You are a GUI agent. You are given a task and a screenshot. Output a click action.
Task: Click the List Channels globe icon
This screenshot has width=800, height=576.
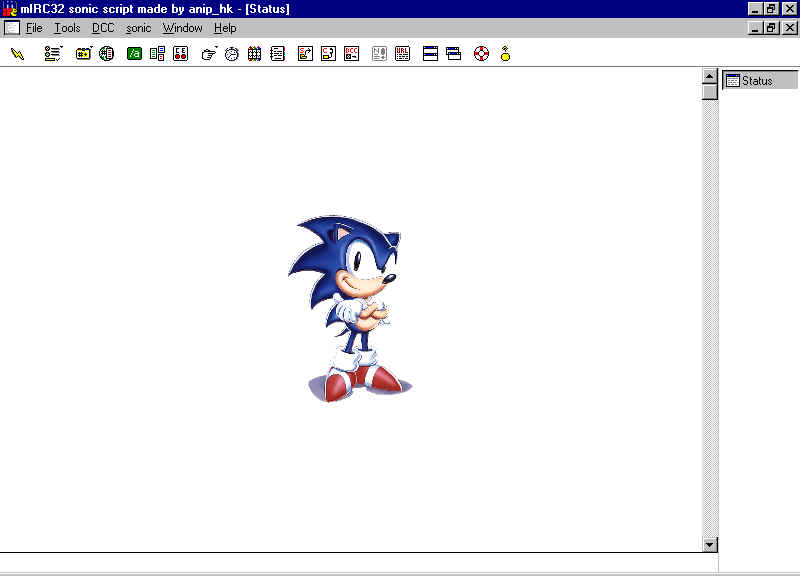[106, 54]
